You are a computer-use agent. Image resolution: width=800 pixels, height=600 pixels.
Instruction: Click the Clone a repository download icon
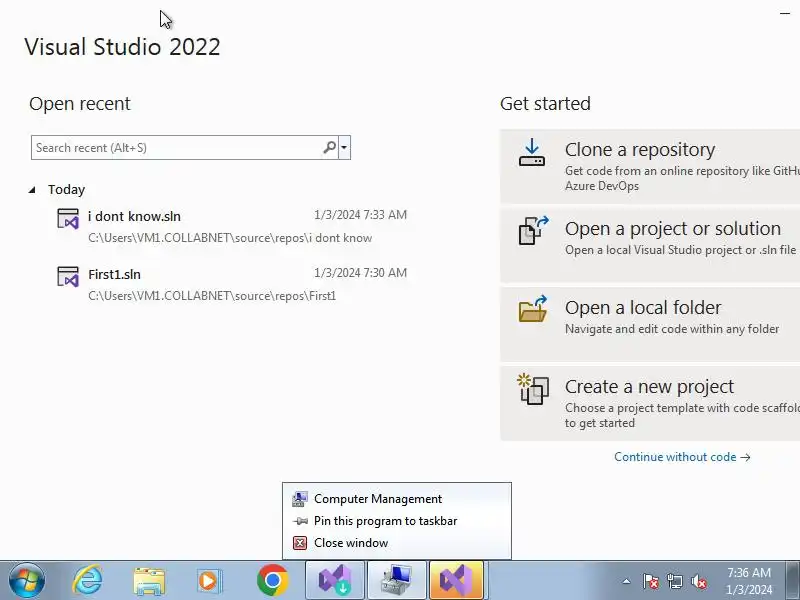pyautogui.click(x=532, y=153)
